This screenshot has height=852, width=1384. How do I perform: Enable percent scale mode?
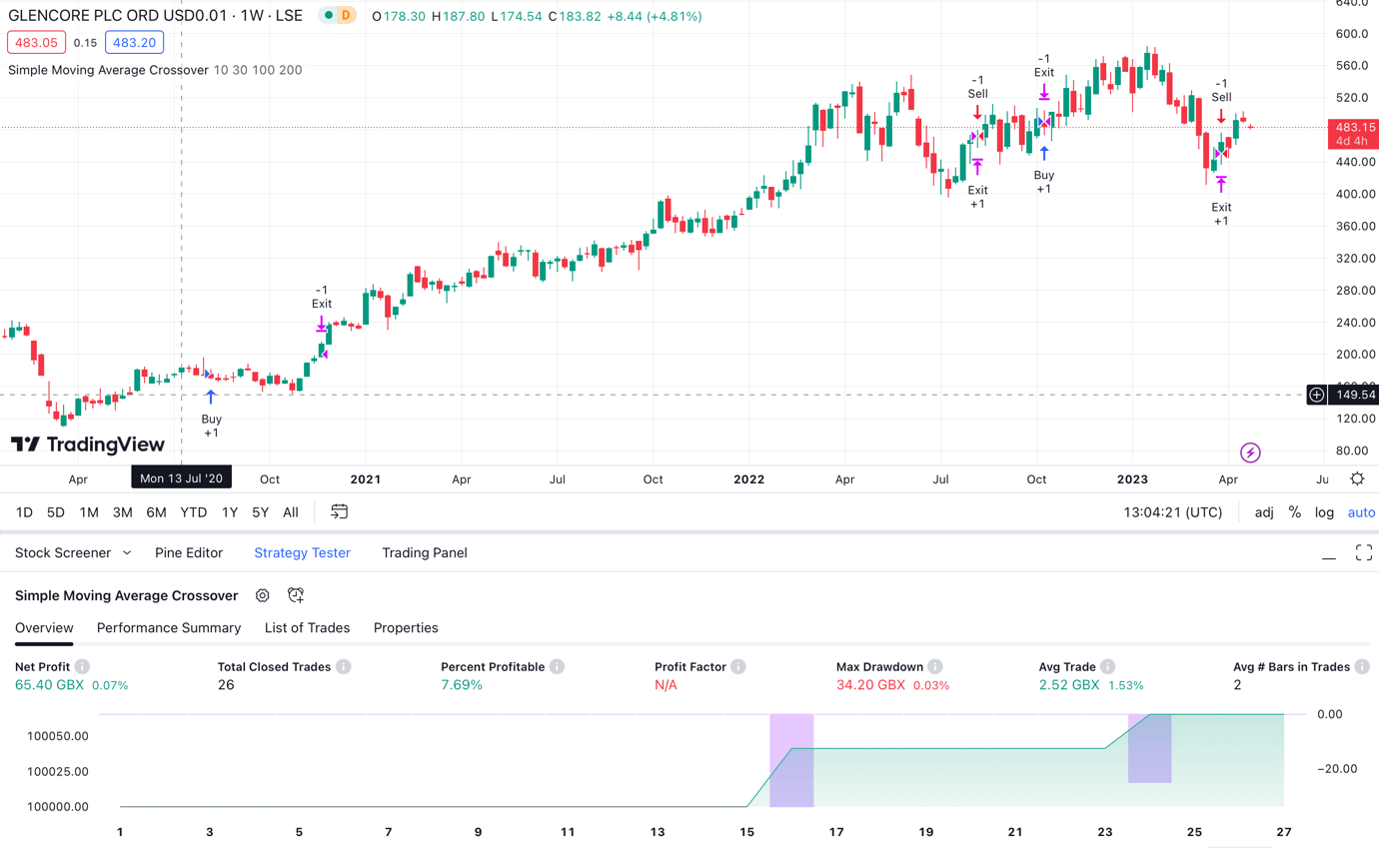[x=1295, y=512]
